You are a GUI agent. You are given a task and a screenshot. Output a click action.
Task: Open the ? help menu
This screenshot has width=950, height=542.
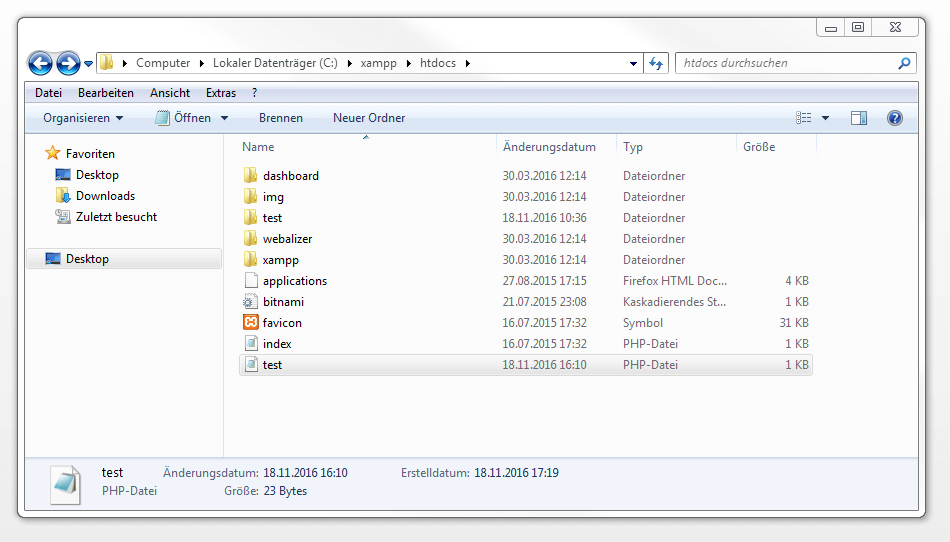tap(254, 93)
